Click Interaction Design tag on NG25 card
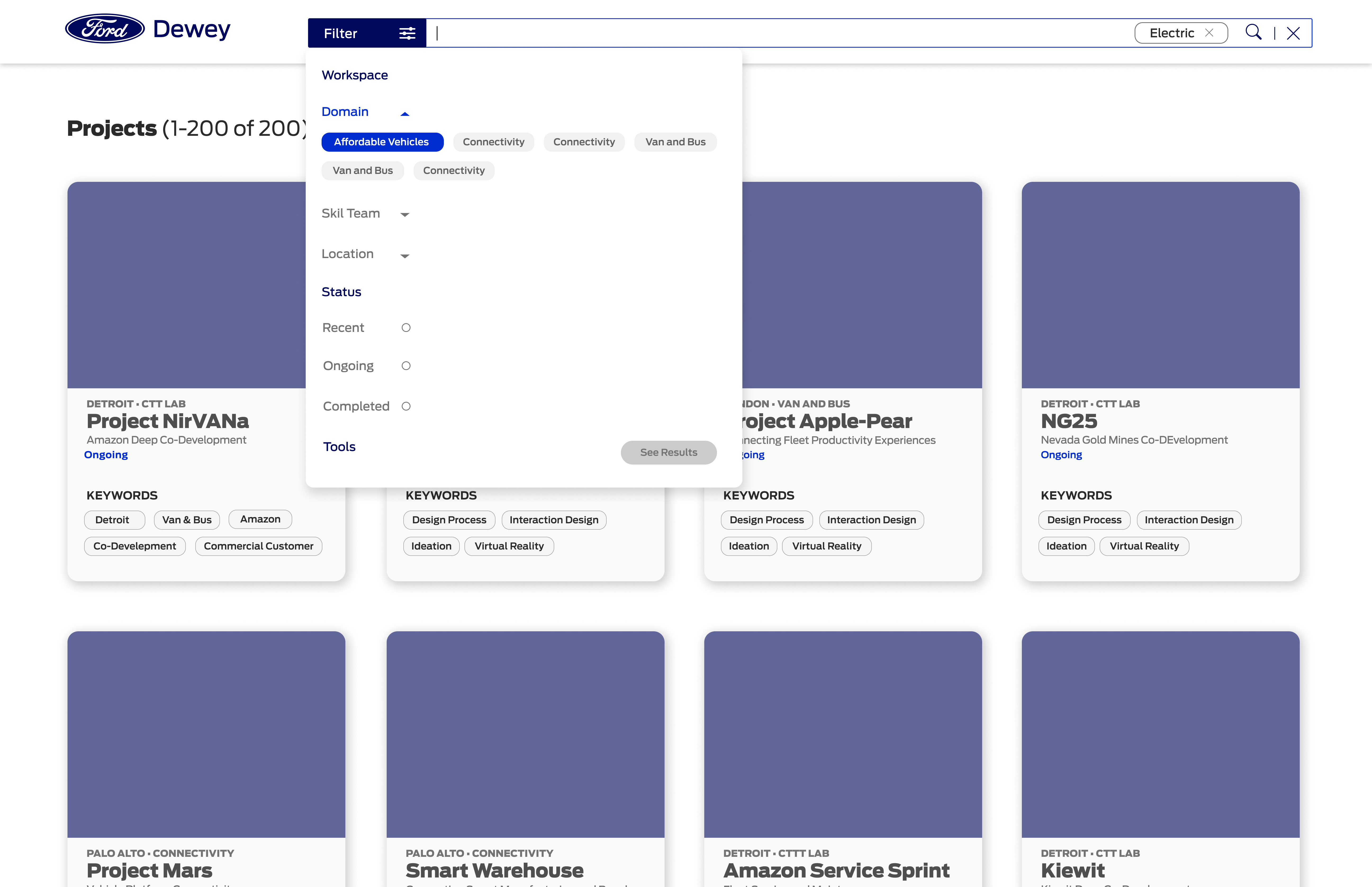The height and width of the screenshot is (887, 1372). (x=1189, y=520)
